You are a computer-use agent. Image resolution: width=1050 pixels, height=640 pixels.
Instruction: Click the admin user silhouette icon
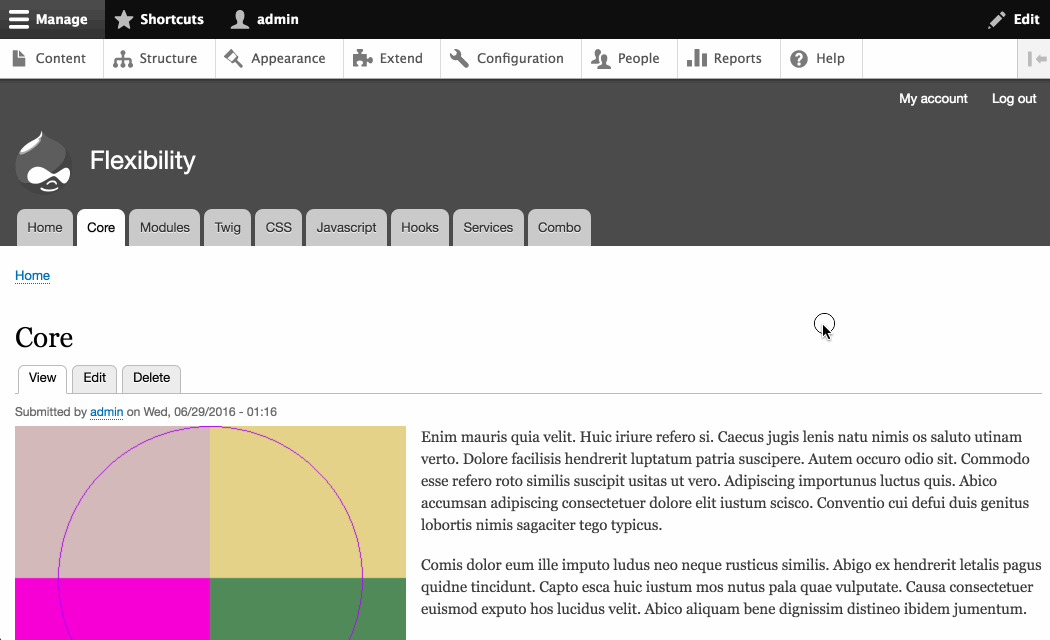[240, 19]
